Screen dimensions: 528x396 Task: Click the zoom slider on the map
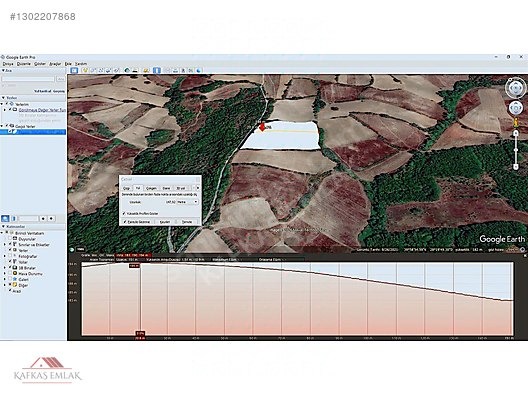(x=516, y=150)
